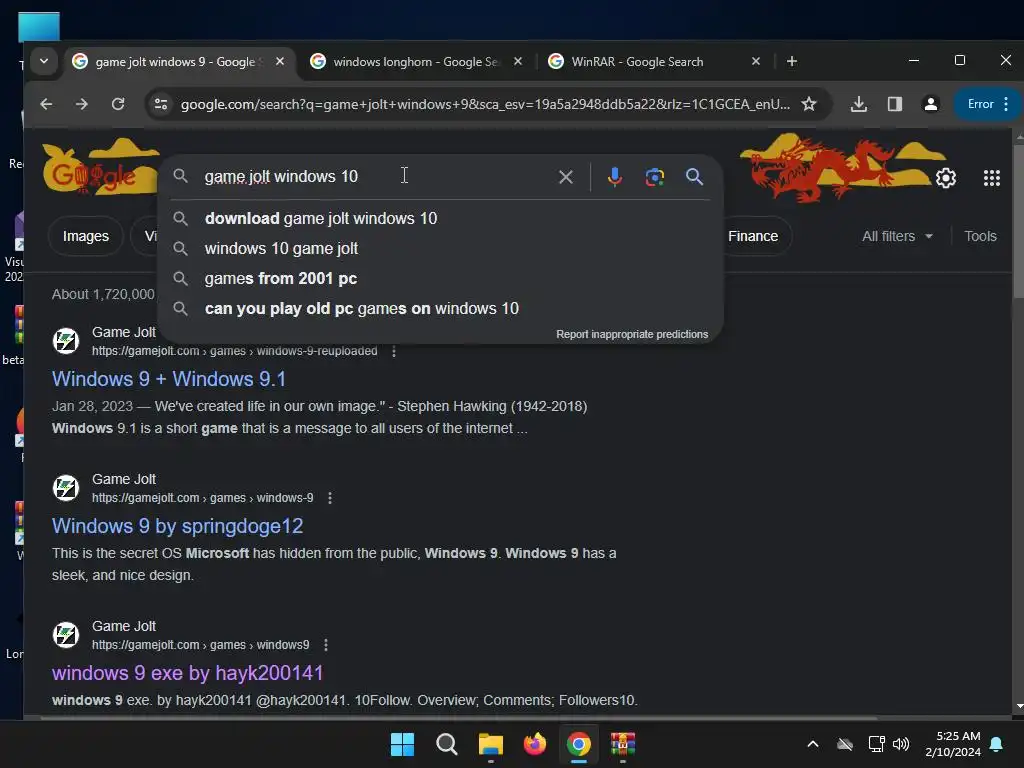Click Game Jolt favicon above springdoge12 result
Screen dimensions: 1024x768
point(66,488)
